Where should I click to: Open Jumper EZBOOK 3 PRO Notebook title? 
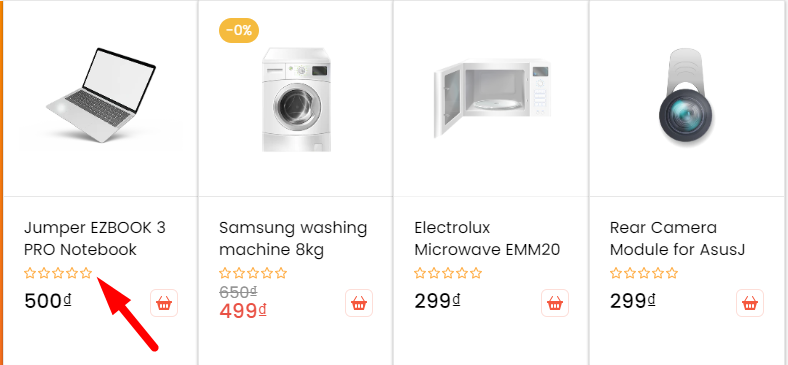pos(95,239)
